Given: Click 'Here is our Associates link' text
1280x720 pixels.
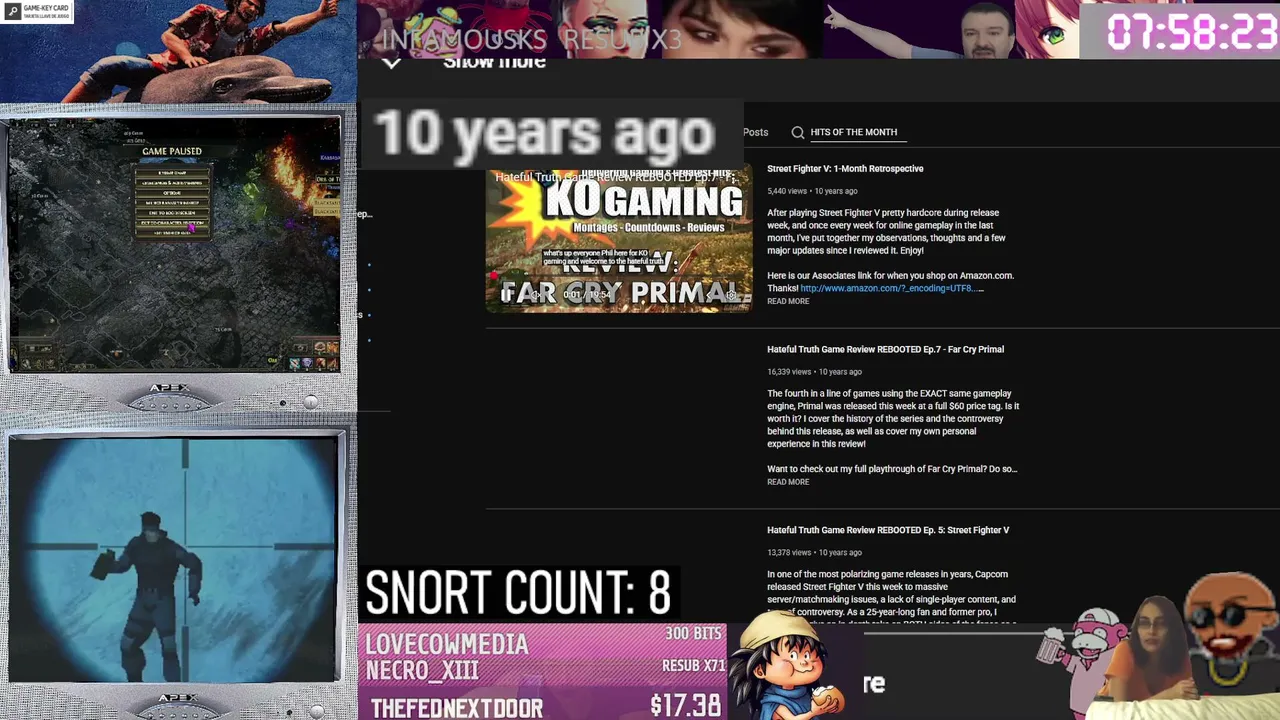Looking at the screenshot, I should [x=890, y=276].
